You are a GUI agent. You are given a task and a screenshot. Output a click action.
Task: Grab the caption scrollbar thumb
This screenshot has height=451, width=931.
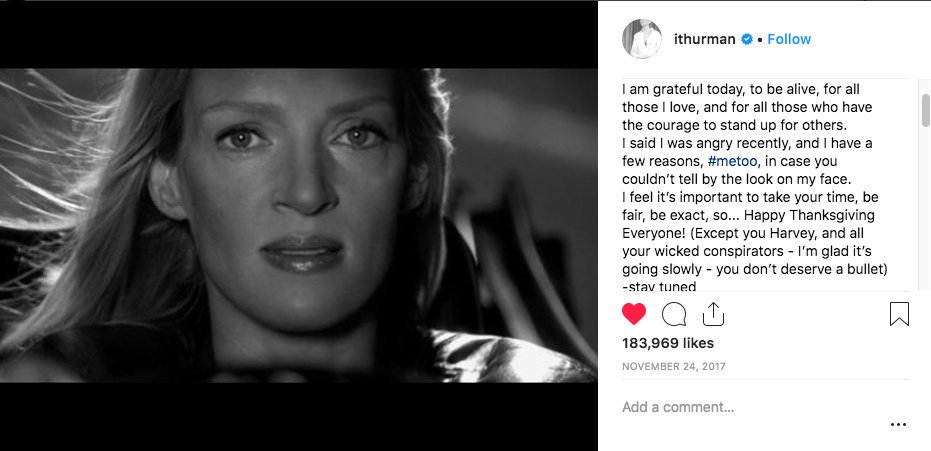[x=925, y=110]
